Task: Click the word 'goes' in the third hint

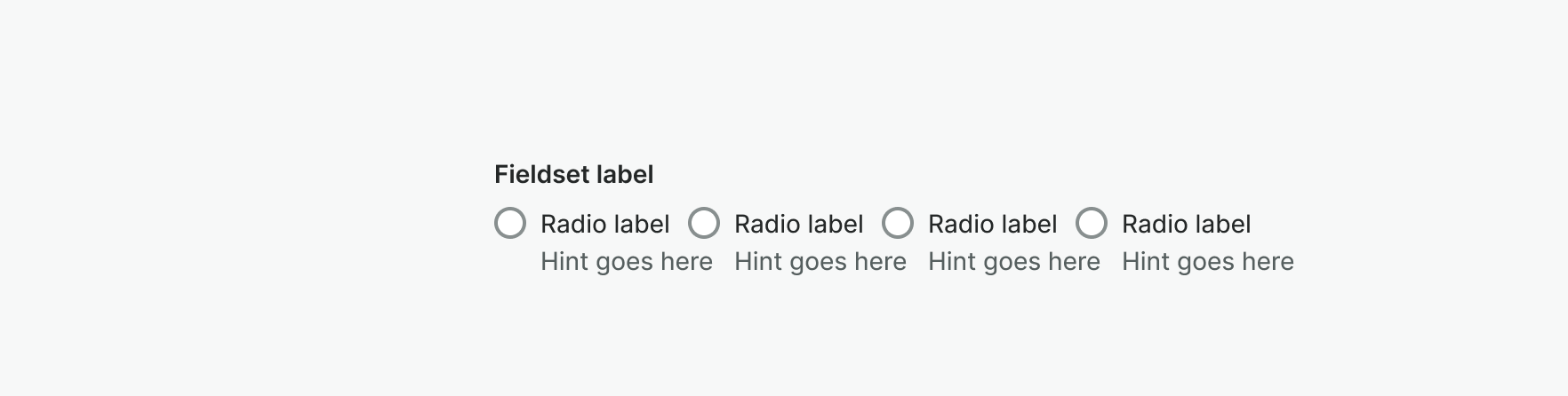Action: pos(1013,264)
